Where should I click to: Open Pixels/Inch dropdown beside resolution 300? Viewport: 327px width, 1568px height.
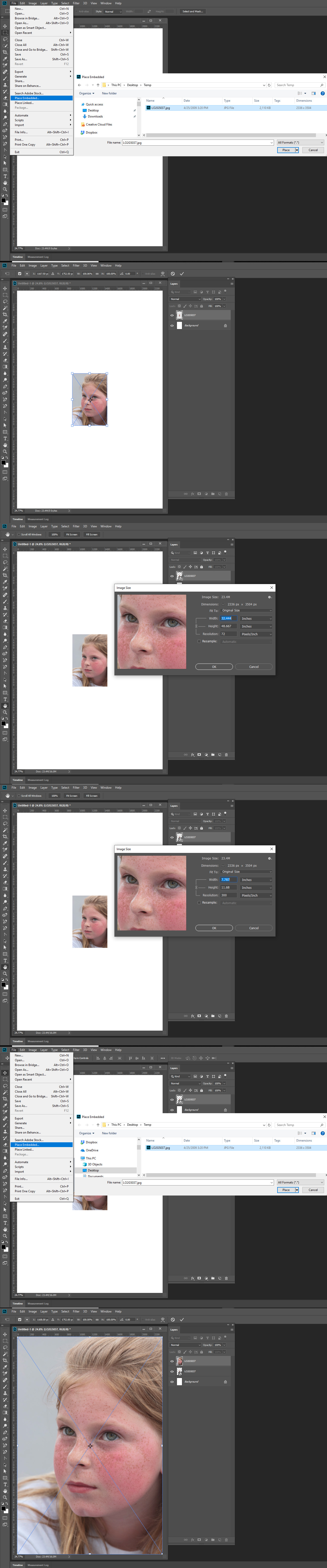[x=256, y=895]
